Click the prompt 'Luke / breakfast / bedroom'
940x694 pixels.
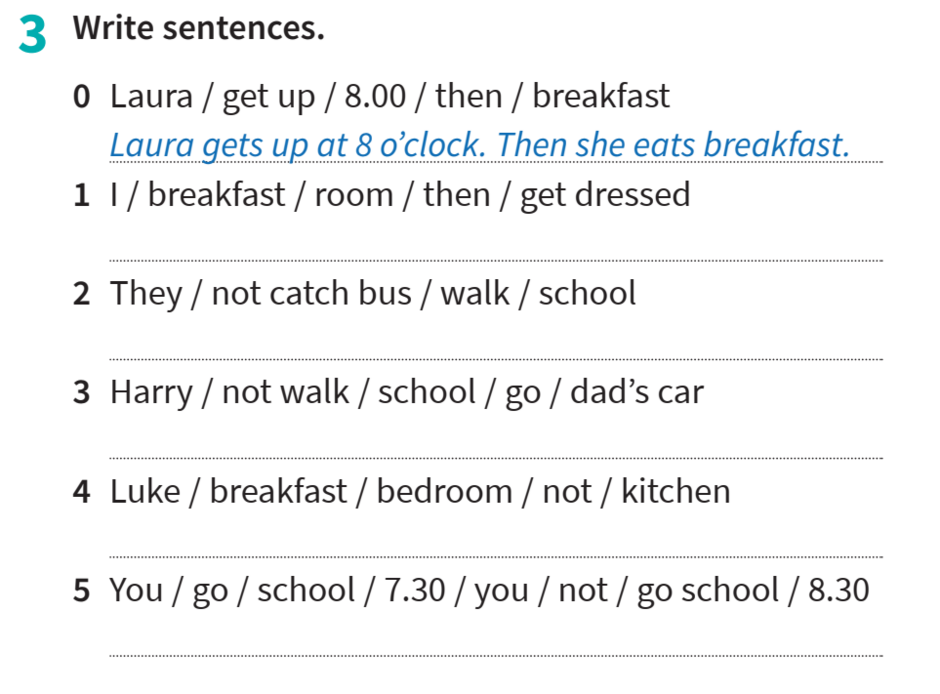coord(420,492)
